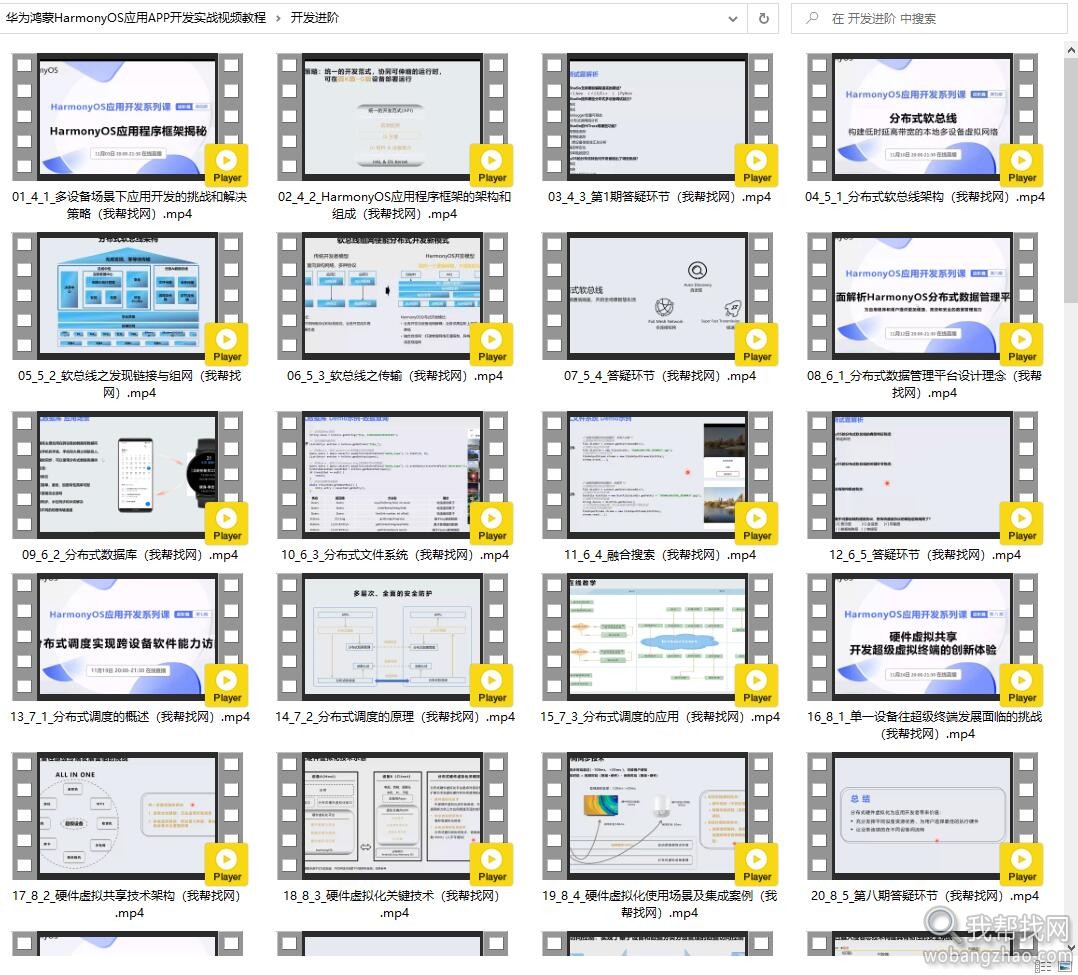The height and width of the screenshot is (975, 1078).
Task: Click file name 01_4_1_多设备场景下应用开发的挑战和解决策略
Action: click(x=129, y=205)
